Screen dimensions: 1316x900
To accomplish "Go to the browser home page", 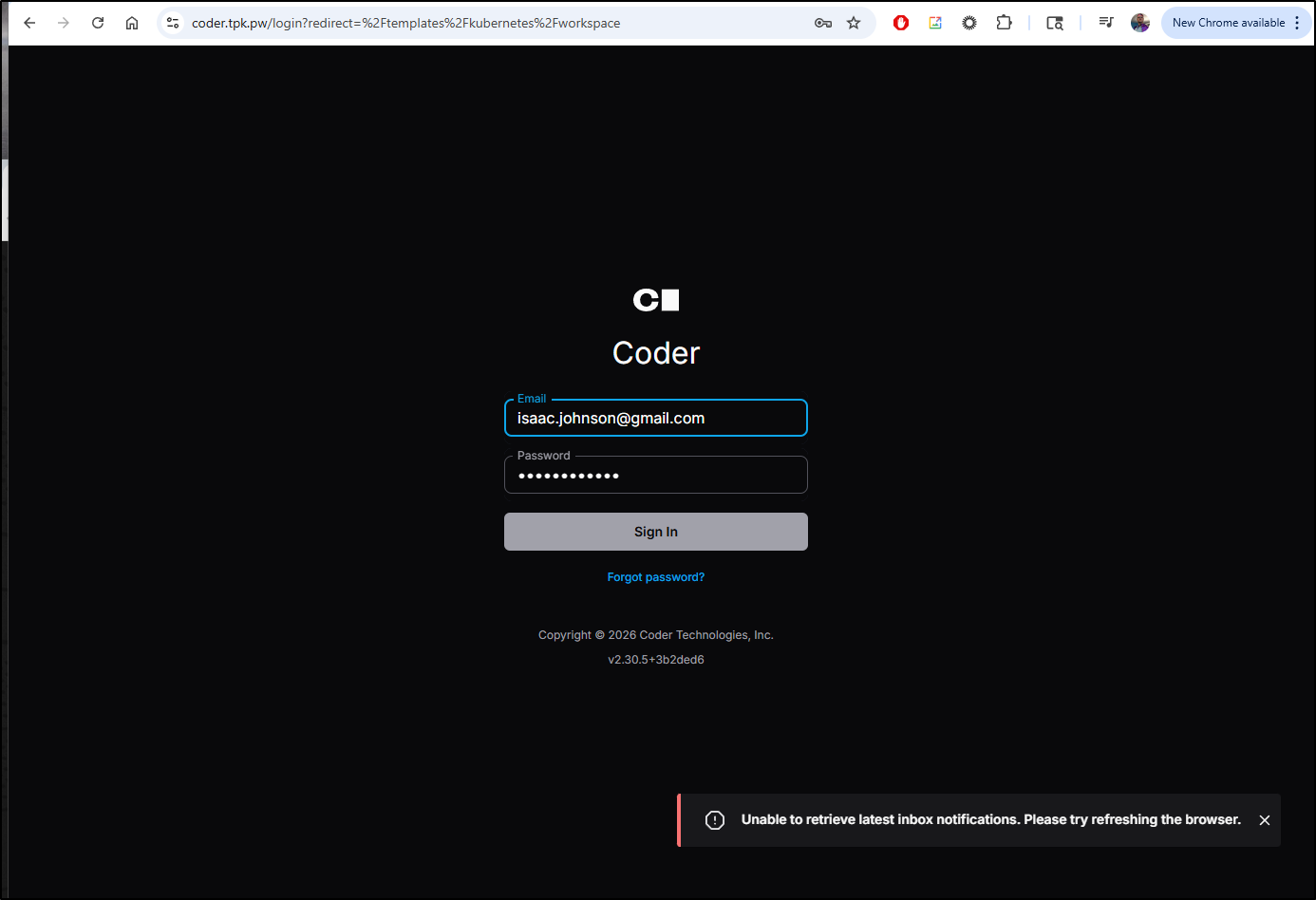I will tap(131, 22).
